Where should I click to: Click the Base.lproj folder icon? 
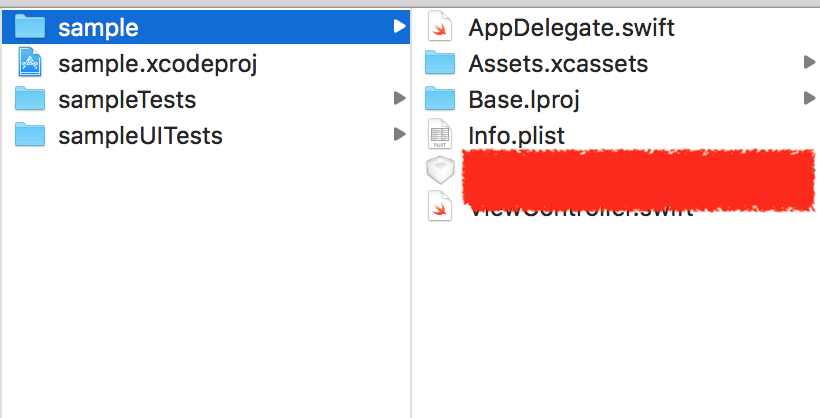point(439,99)
